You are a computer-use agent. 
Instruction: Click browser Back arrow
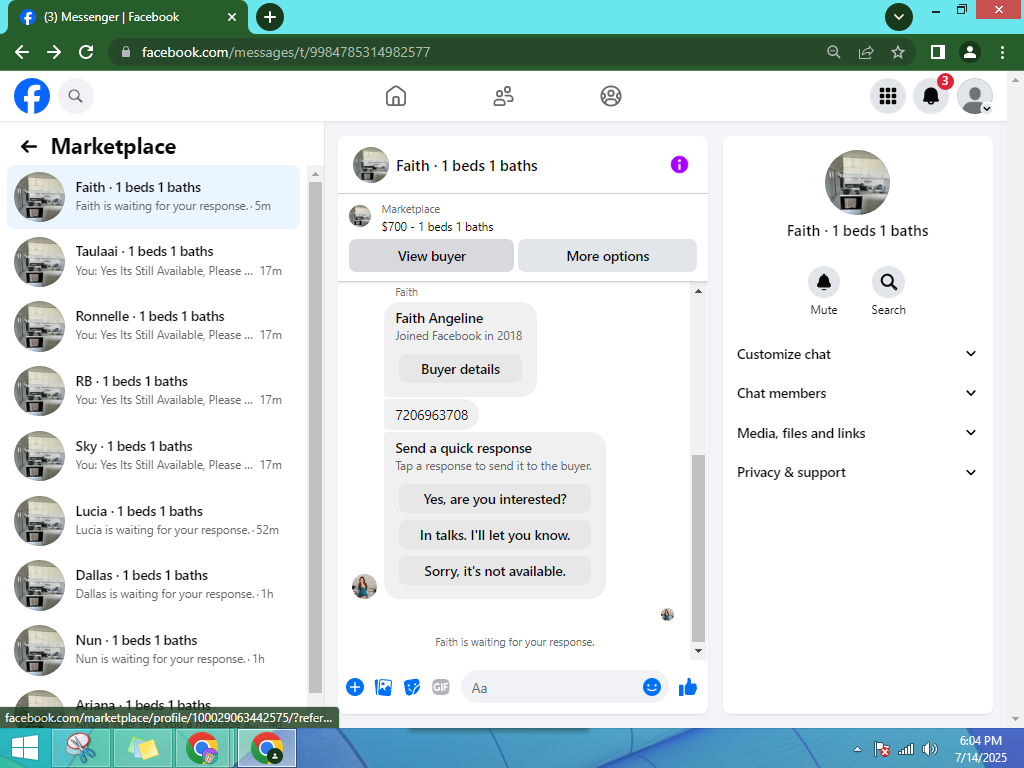click(x=22, y=52)
